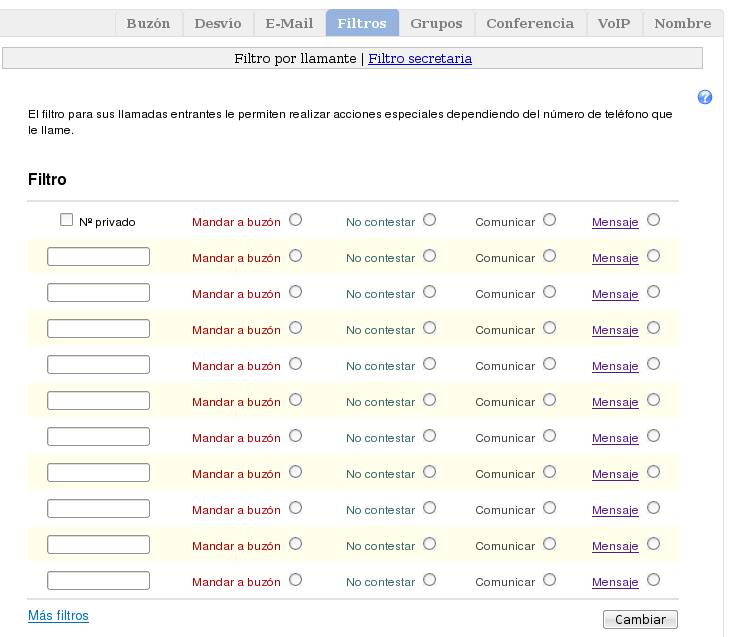
Task: Select Comunicar radio in Nº privado row
Action: (549, 220)
